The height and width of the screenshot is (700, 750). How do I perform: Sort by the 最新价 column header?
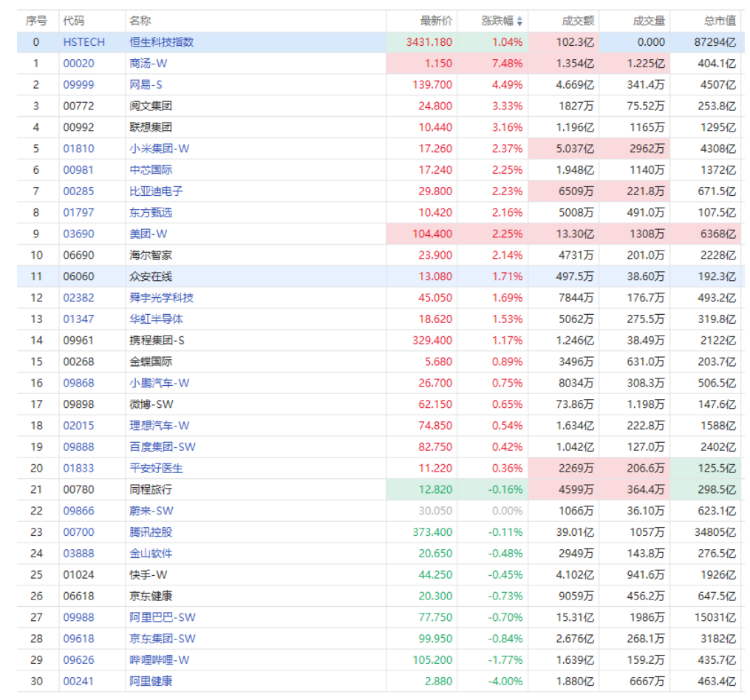436,21
